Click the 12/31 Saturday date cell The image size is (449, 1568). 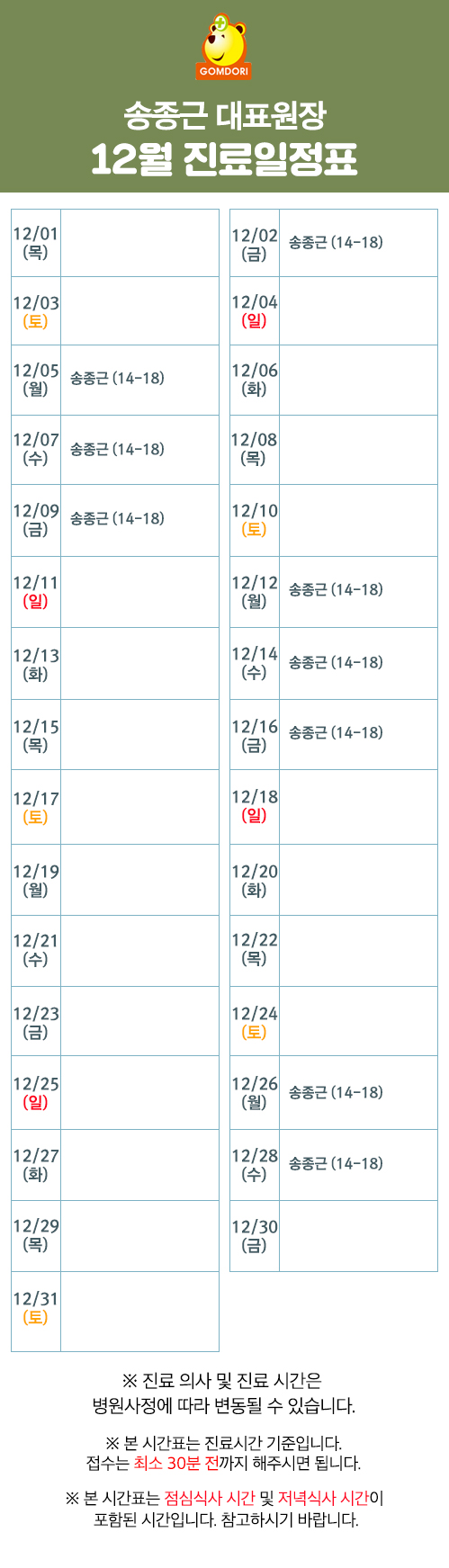tap(36, 1308)
